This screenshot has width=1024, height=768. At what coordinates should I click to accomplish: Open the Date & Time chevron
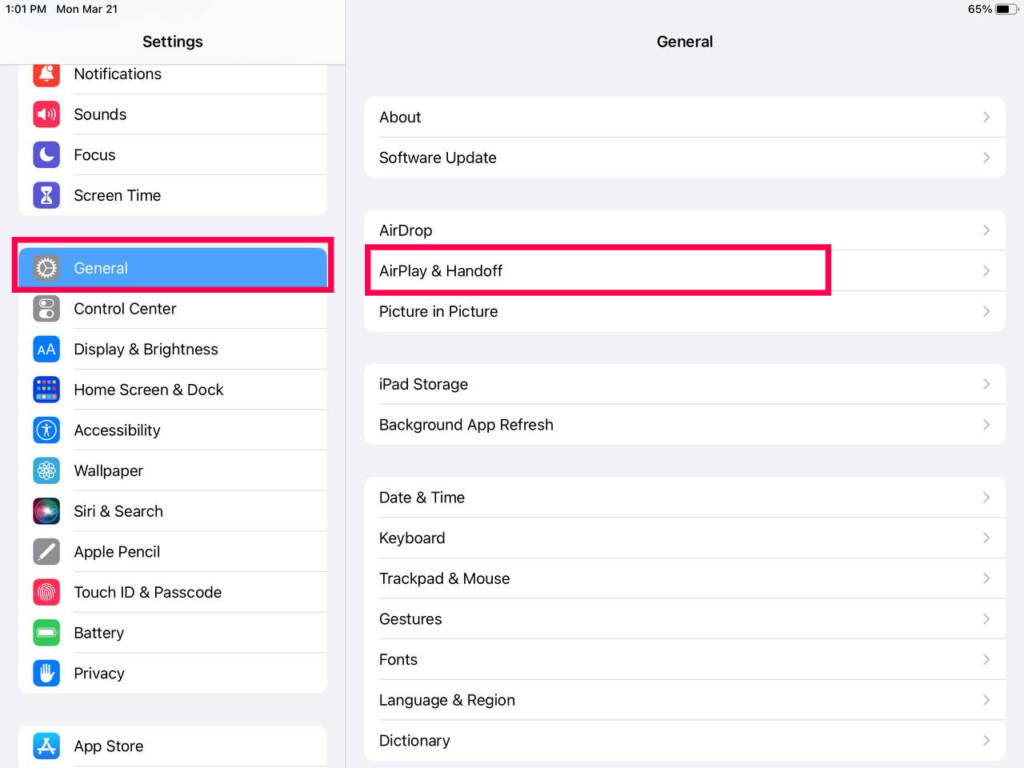pos(986,498)
